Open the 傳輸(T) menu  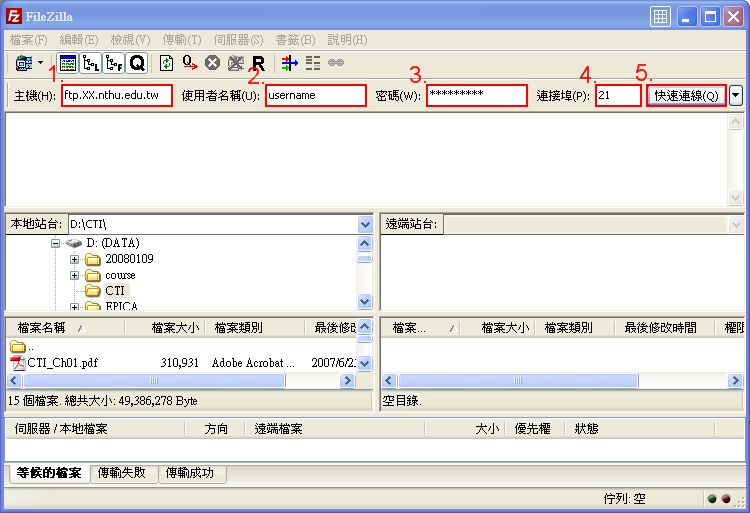(180, 40)
